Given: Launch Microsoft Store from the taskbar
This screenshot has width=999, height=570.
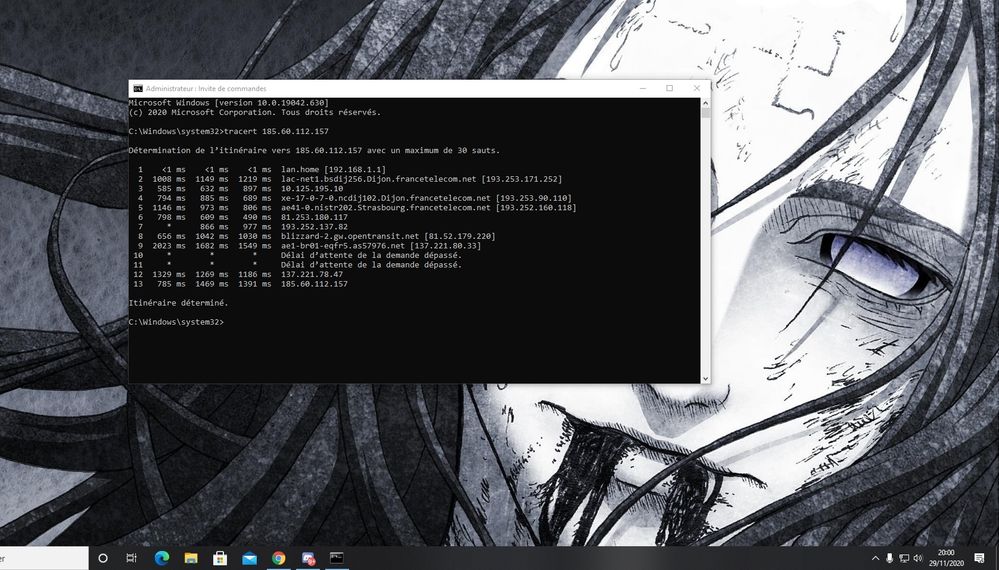Looking at the screenshot, I should tap(220, 558).
